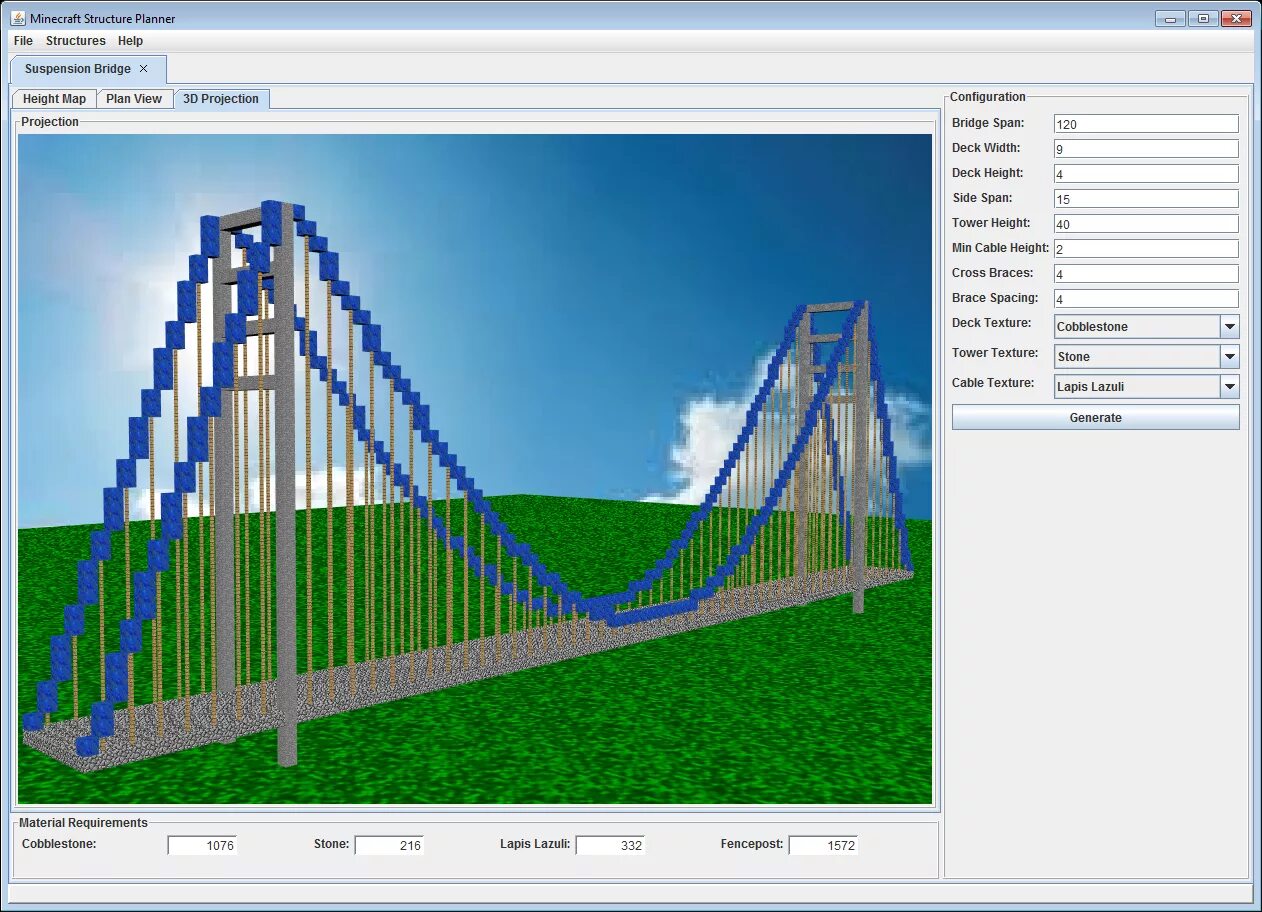Select the 3D Projection tab

[221, 99]
